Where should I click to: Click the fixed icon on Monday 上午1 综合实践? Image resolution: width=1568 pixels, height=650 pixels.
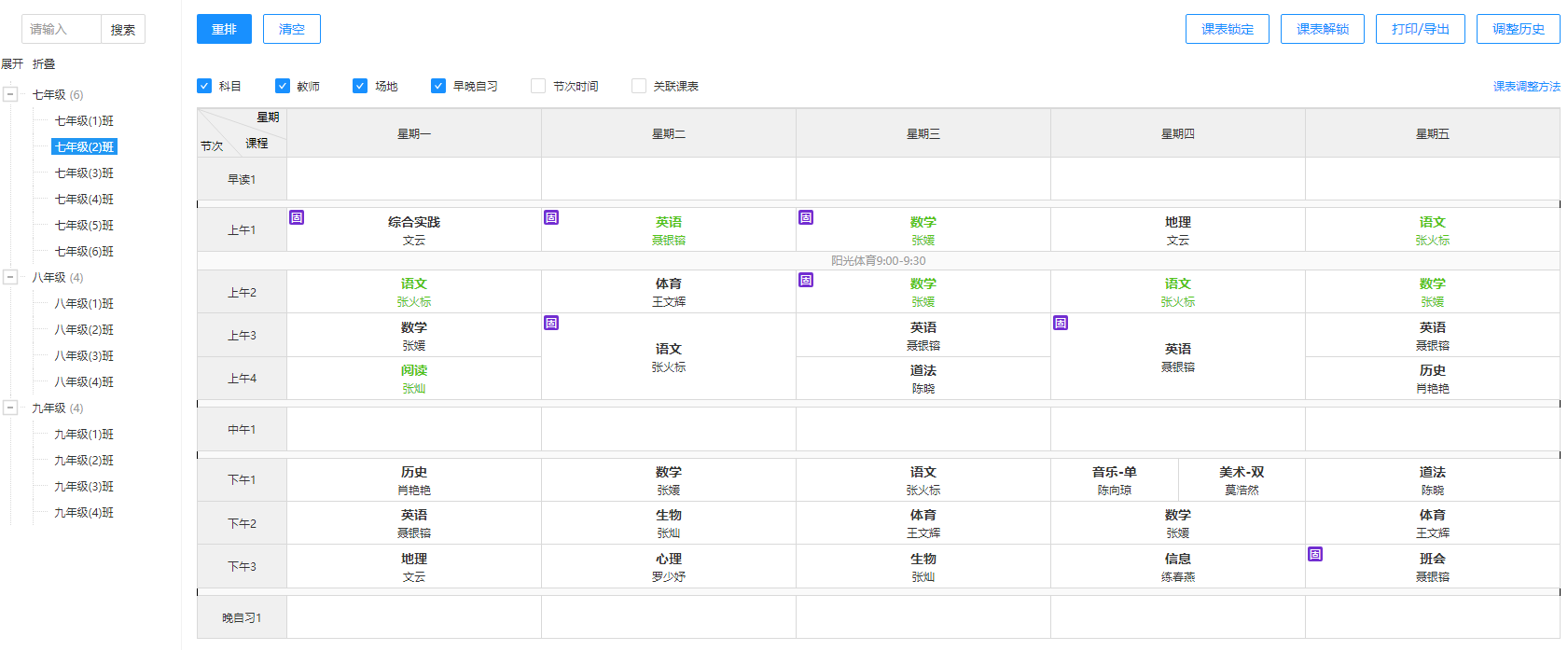297,218
